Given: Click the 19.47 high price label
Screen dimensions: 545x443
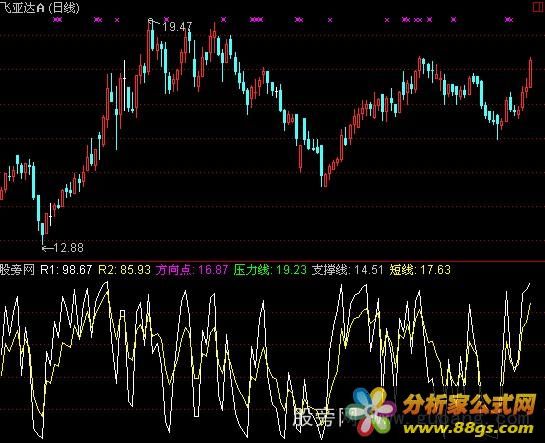Looking at the screenshot, I should point(177,27).
